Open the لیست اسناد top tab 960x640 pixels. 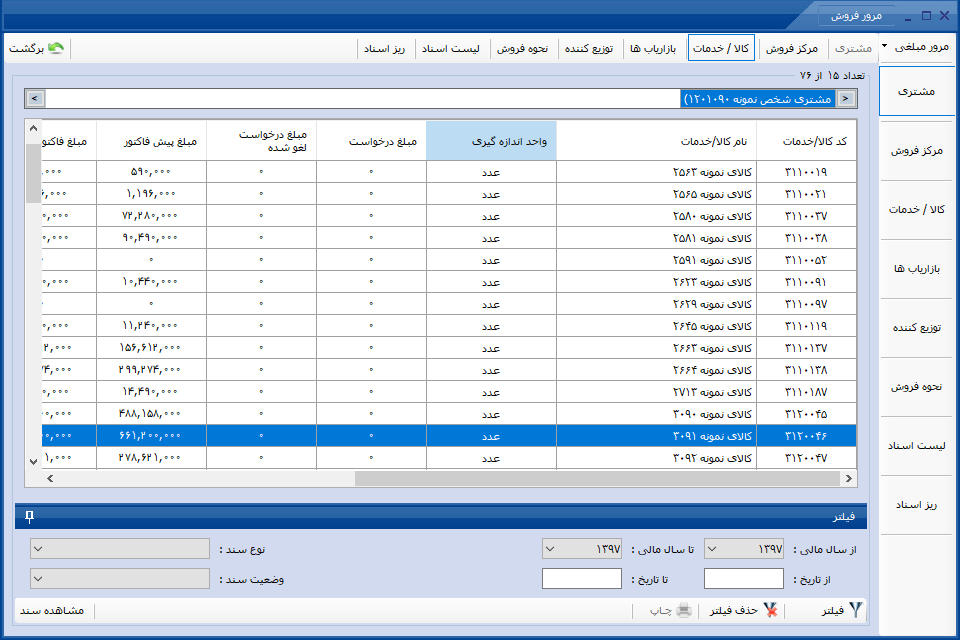(451, 48)
